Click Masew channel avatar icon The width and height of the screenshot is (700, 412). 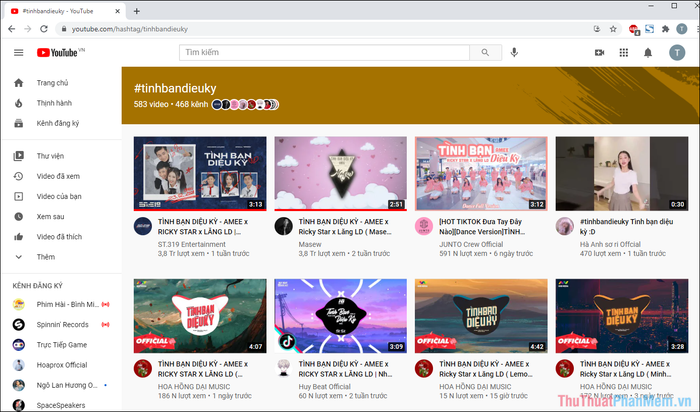pos(283,226)
